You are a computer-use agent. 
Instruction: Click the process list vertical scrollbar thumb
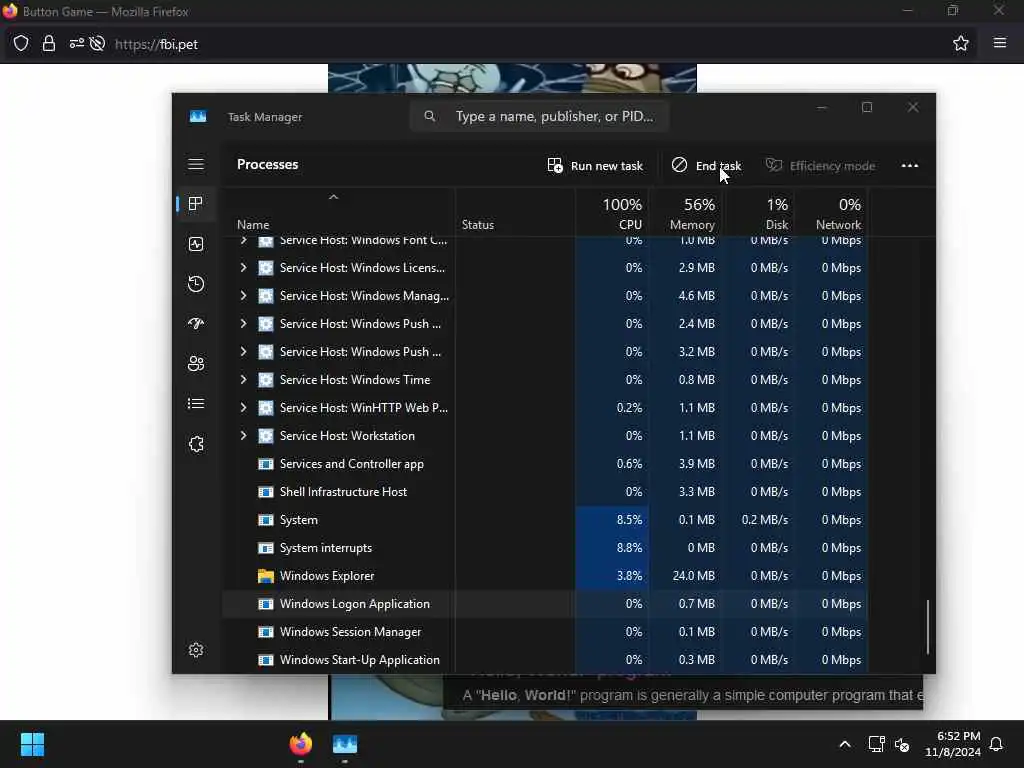[927, 627]
